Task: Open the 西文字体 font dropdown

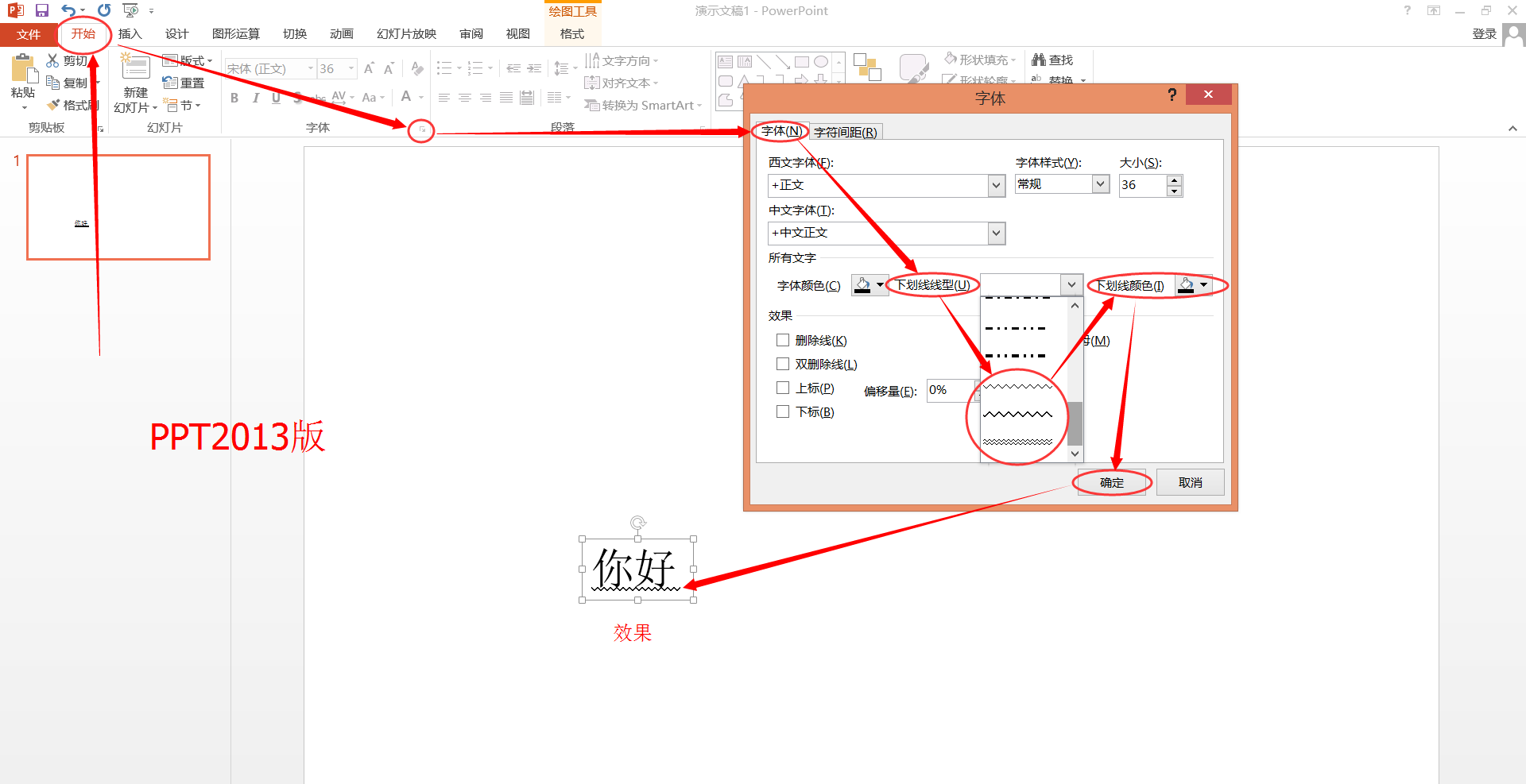Action: [997, 185]
